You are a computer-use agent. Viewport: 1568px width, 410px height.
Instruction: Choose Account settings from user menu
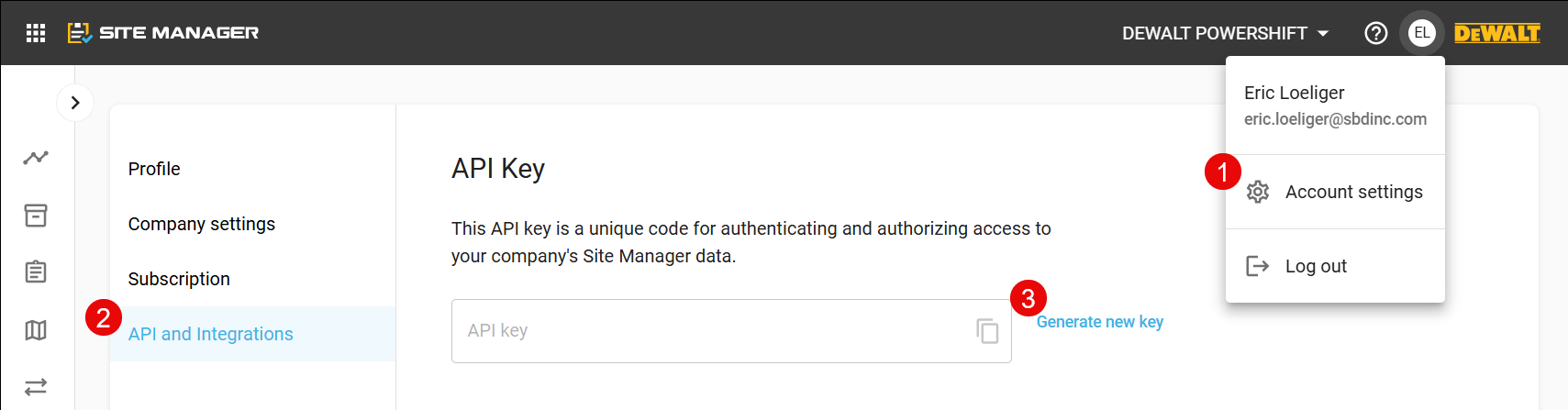[x=1335, y=192]
